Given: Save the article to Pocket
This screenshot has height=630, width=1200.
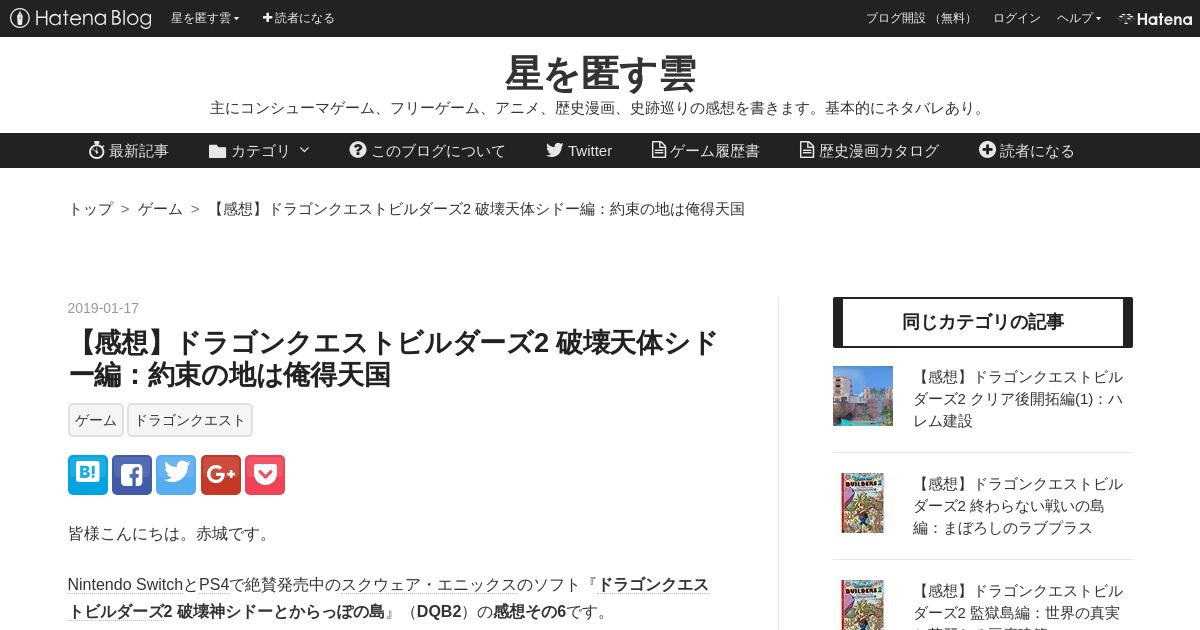Looking at the screenshot, I should (x=265, y=475).
